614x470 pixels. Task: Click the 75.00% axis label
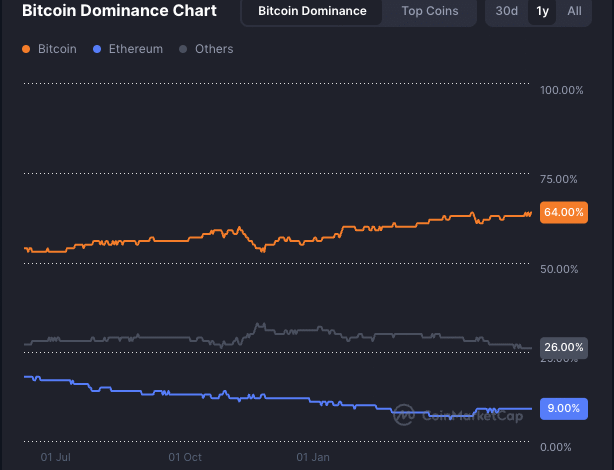(558, 179)
